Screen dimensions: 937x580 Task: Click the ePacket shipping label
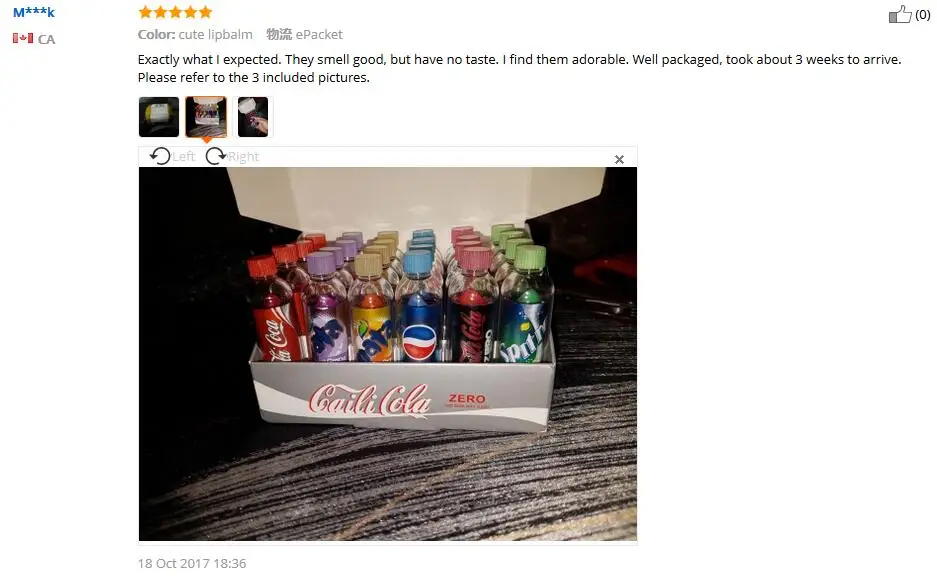(x=319, y=35)
